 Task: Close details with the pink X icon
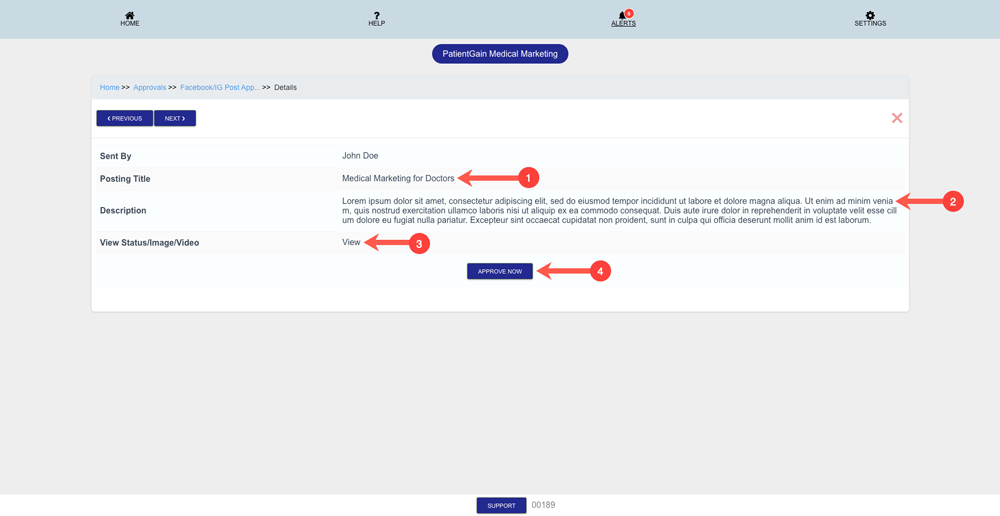tap(897, 118)
